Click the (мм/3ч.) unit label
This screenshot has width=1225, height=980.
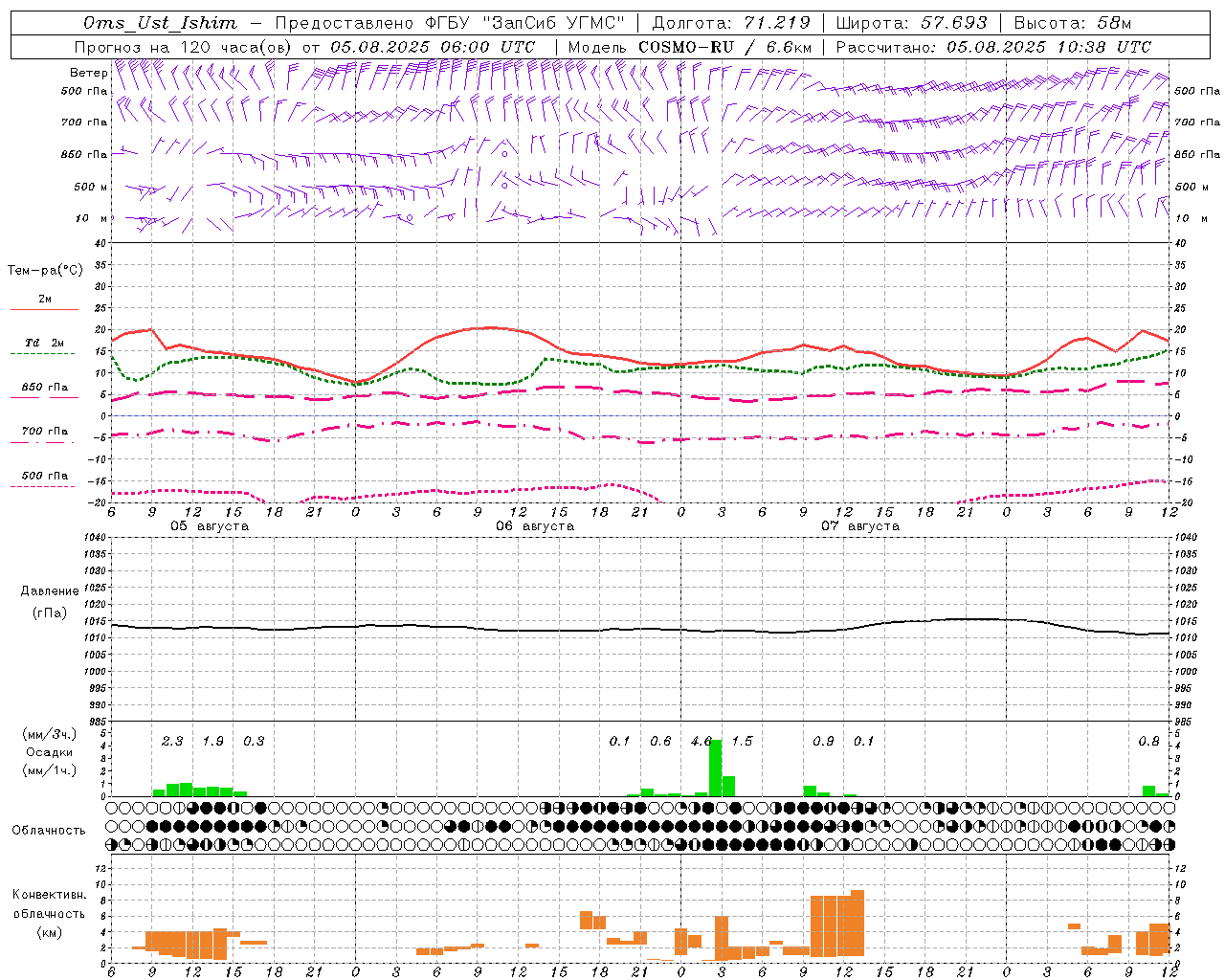click(x=49, y=735)
